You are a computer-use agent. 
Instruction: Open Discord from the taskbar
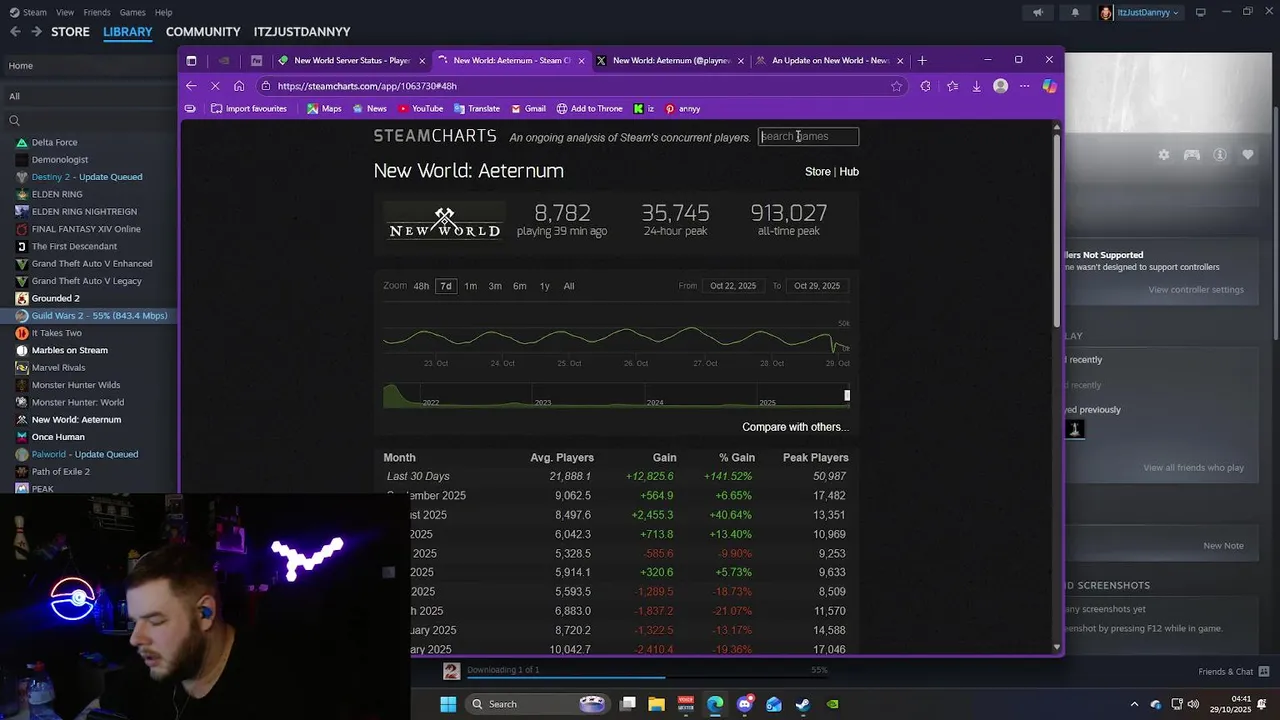coord(744,704)
